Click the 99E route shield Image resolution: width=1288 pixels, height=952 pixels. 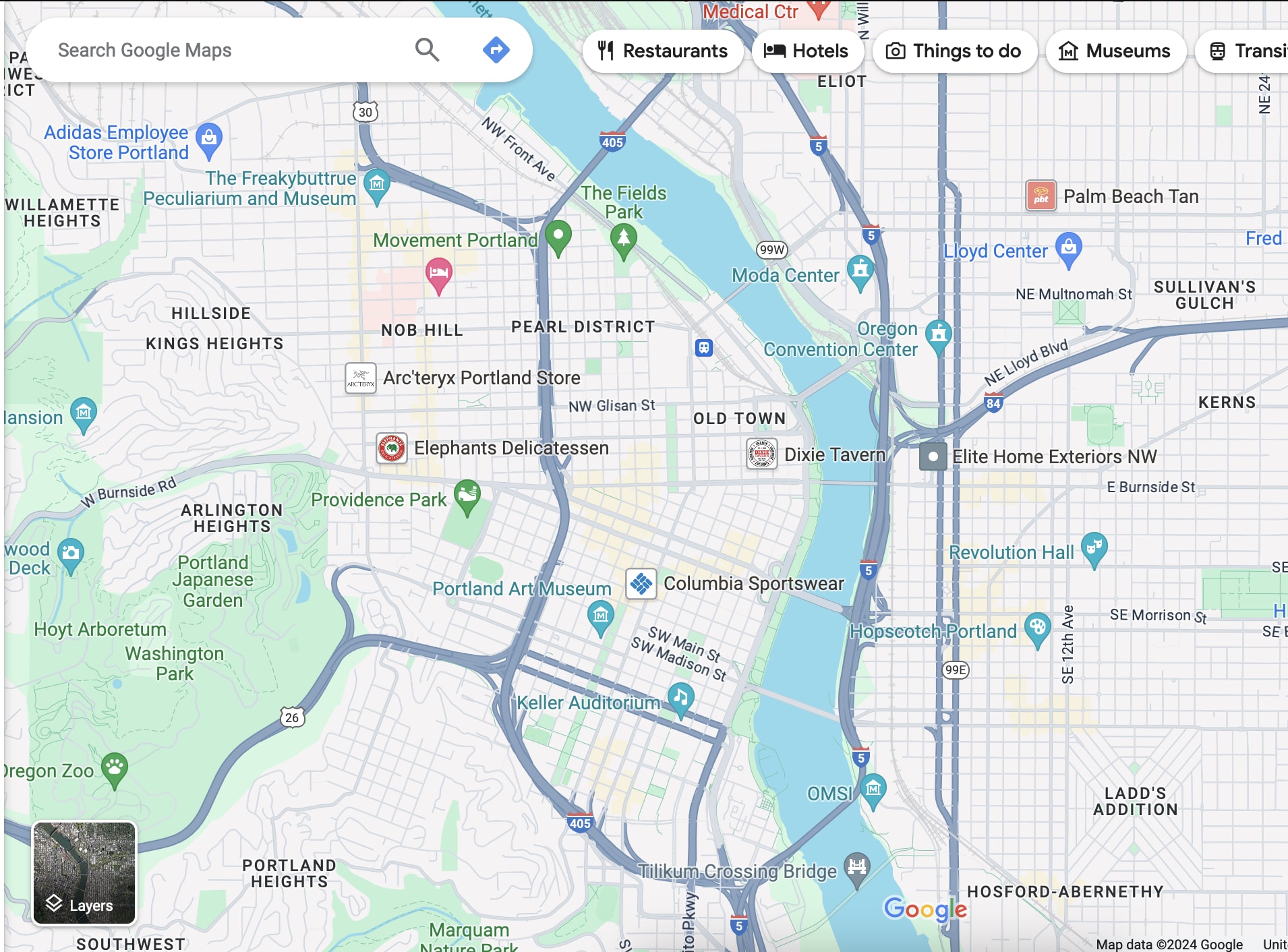[x=955, y=670]
